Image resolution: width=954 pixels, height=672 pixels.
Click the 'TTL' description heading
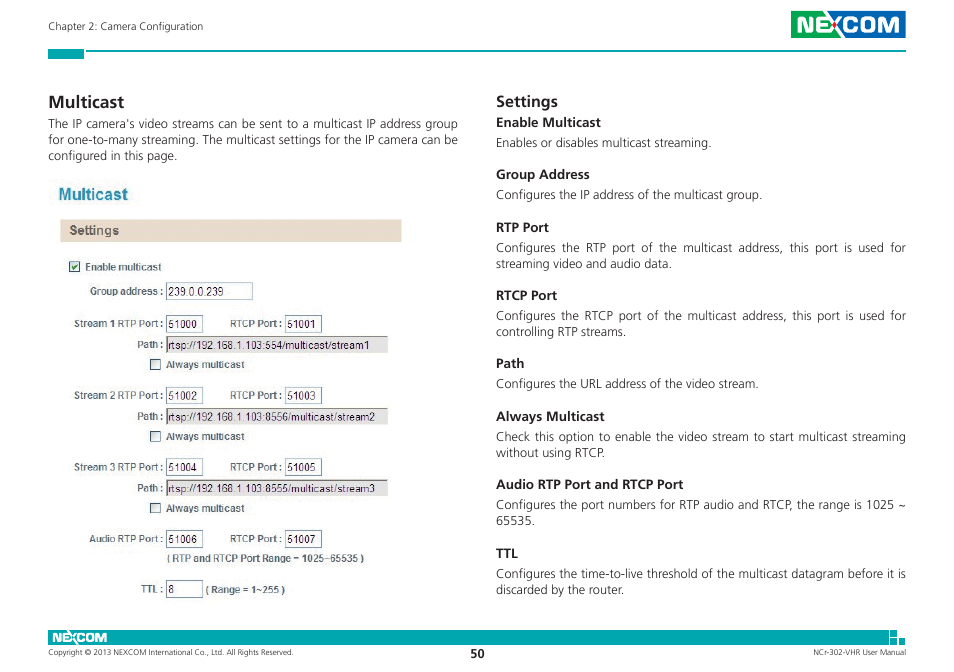507,553
